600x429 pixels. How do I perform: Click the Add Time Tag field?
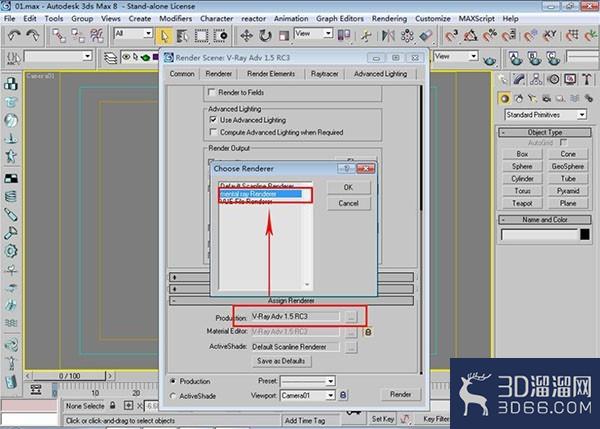click(x=305, y=420)
